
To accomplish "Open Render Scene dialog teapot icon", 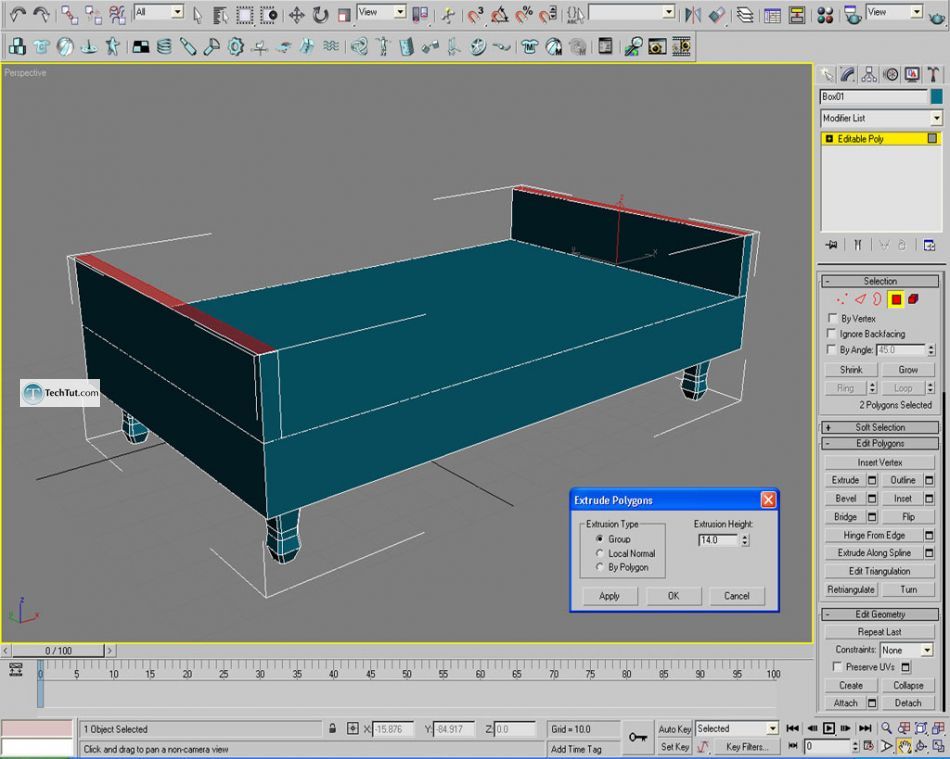I will point(853,15).
